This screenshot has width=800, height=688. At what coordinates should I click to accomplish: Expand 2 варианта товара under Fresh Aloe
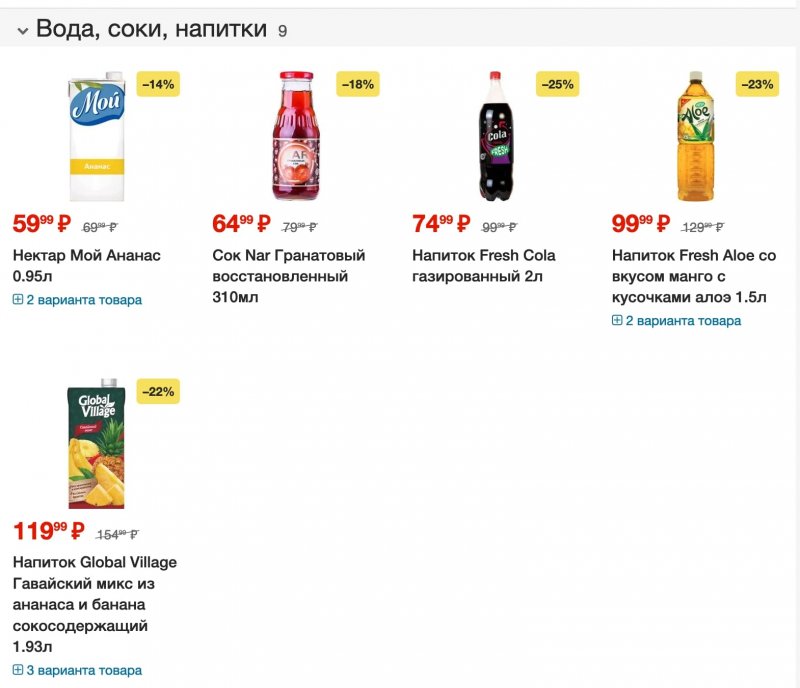676,321
